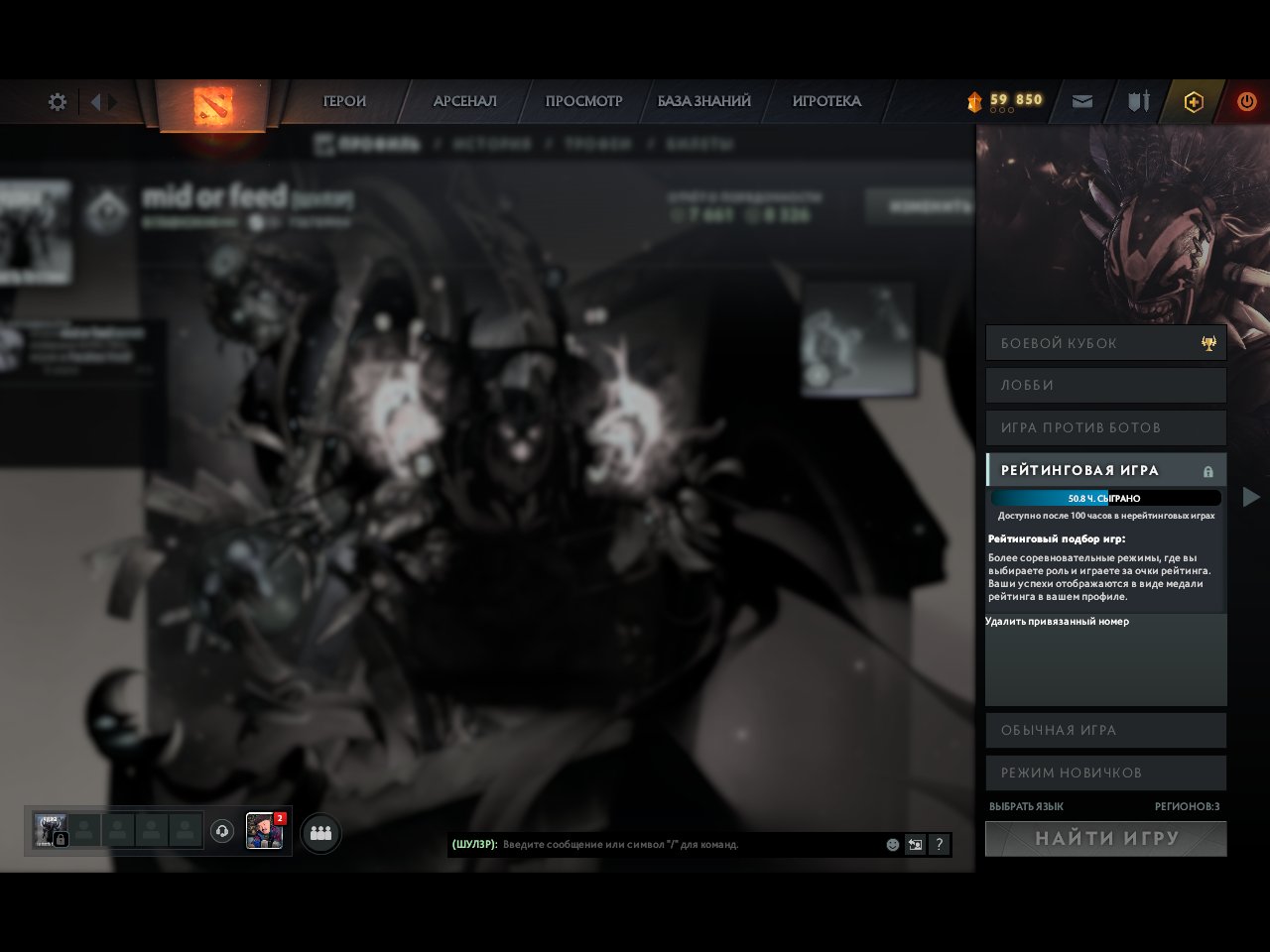The height and width of the screenshot is (952, 1270).
Task: Expand the Обычная игра section
Action: click(1106, 730)
